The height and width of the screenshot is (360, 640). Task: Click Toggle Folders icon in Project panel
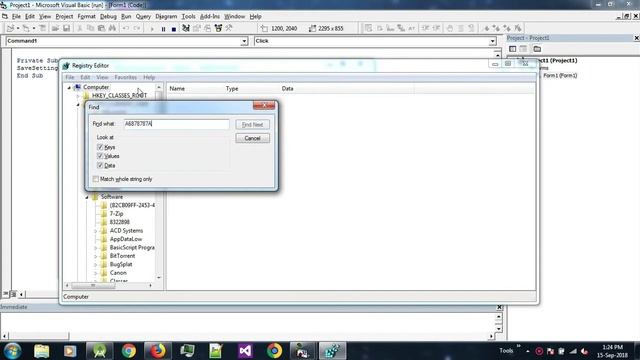[537, 49]
